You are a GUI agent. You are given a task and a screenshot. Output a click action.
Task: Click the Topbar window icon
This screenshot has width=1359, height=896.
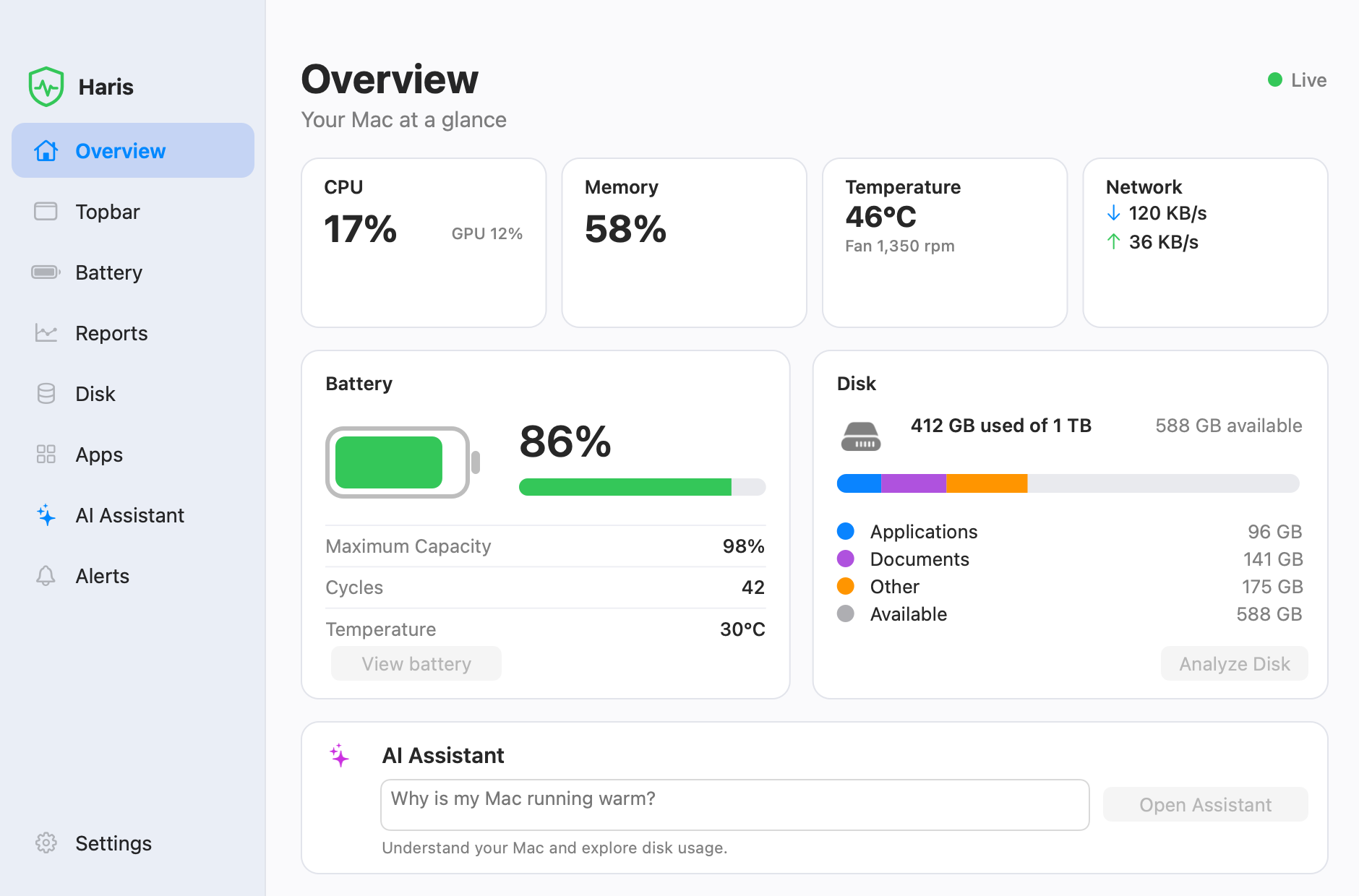pyautogui.click(x=46, y=211)
